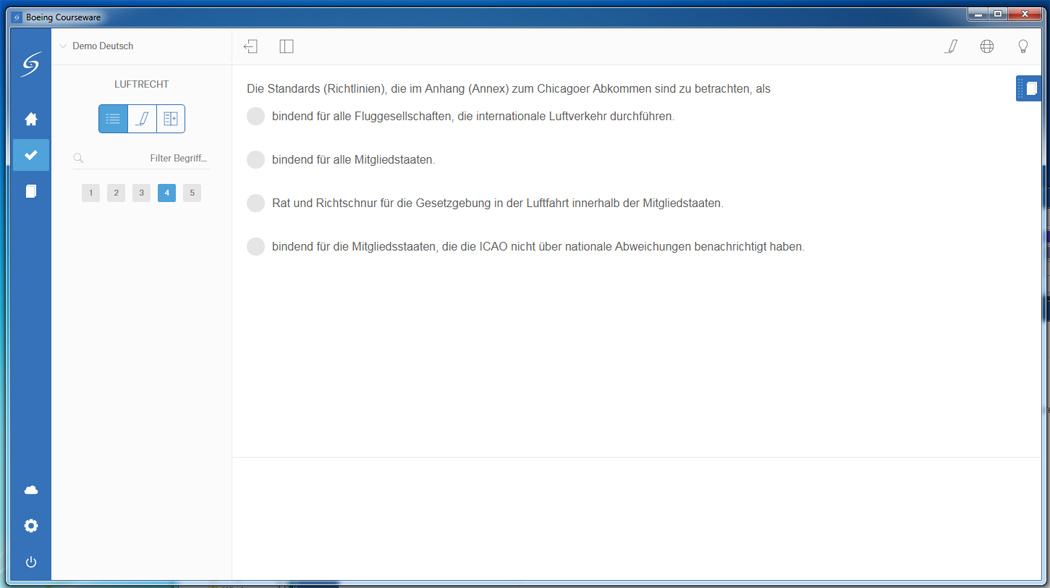The image size is (1050, 588).
Task: Open the cloud sync icon
Action: pos(31,490)
